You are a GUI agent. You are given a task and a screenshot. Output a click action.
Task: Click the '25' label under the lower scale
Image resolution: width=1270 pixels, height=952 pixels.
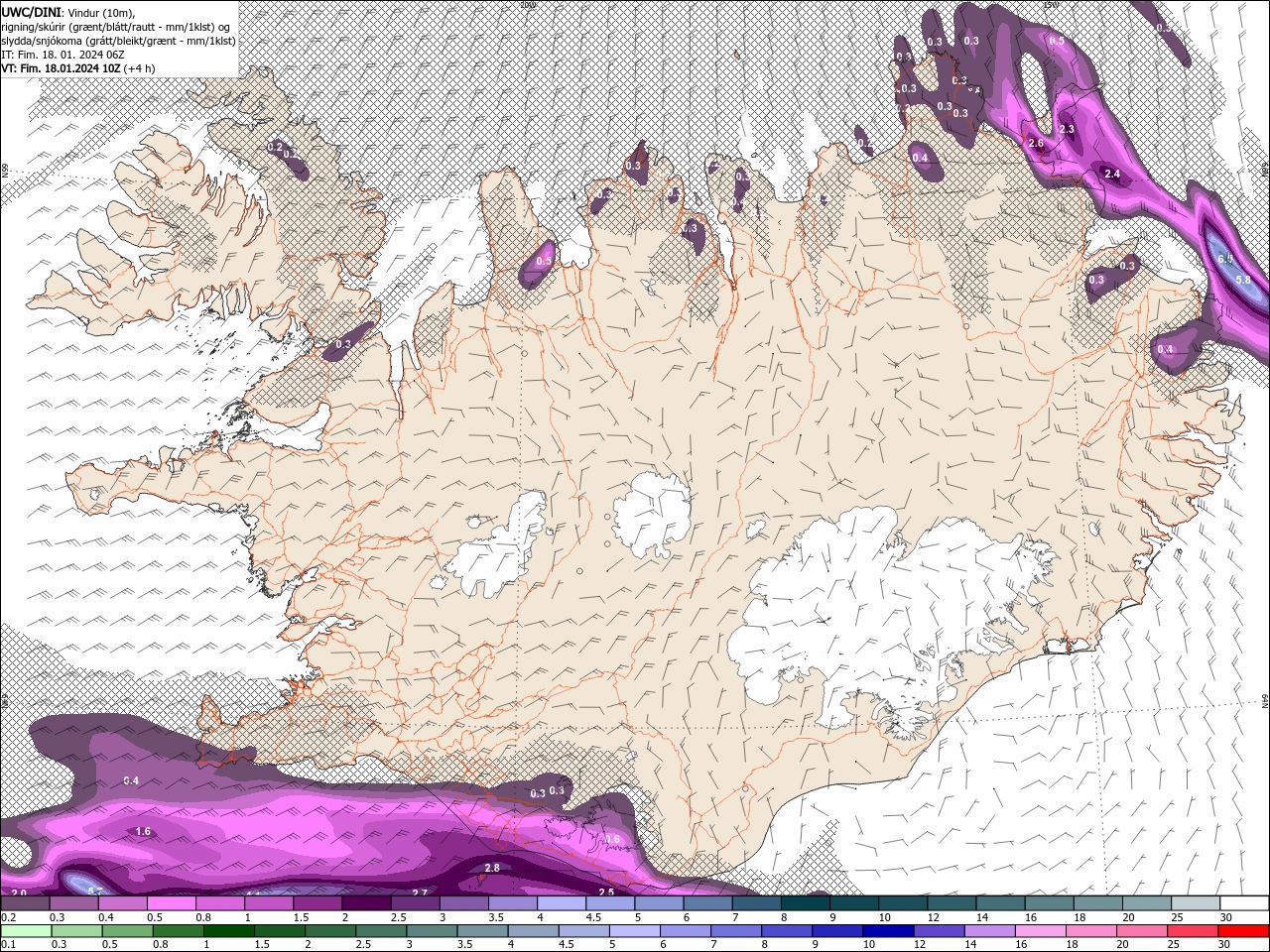(x=1174, y=945)
